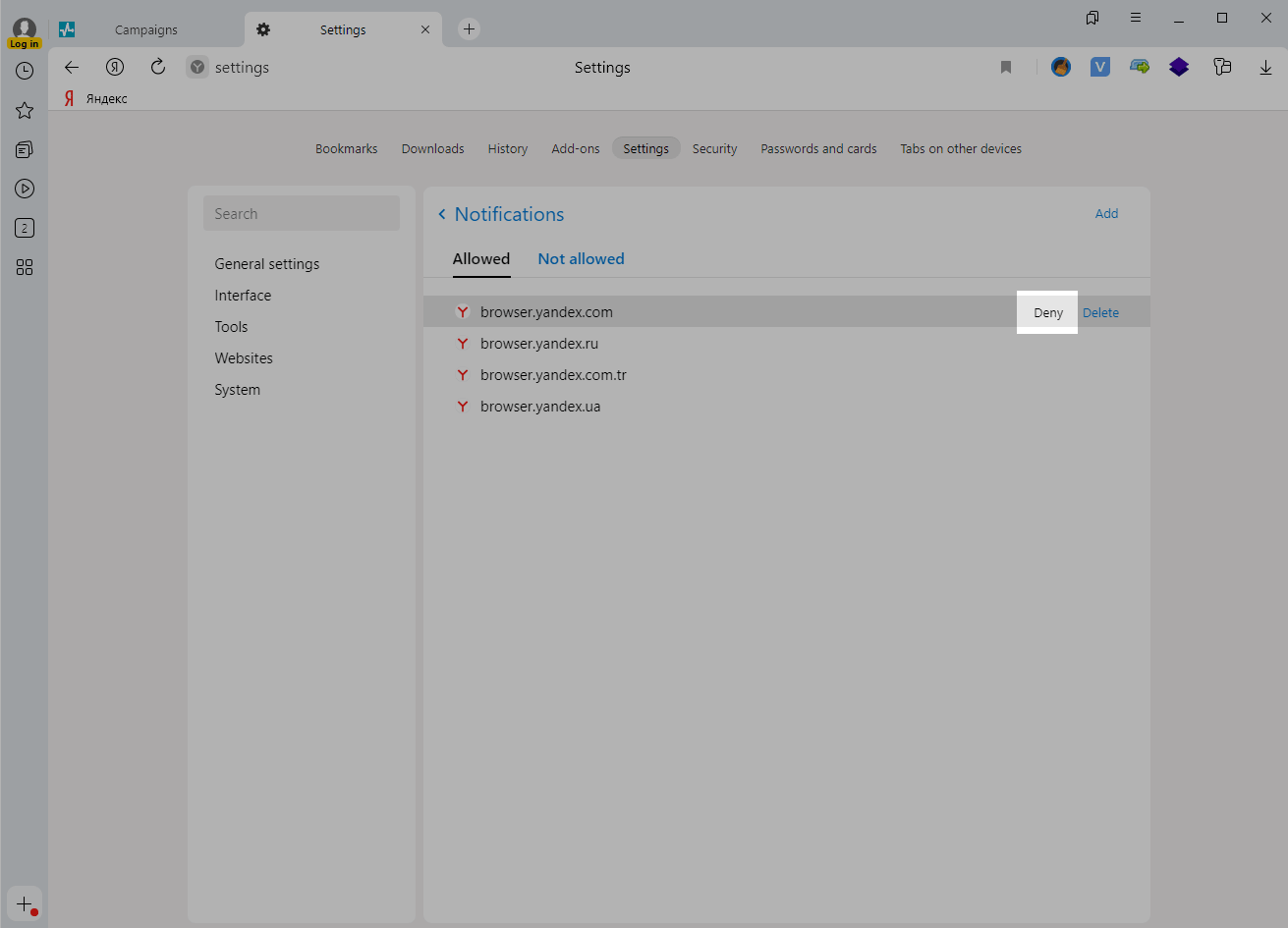Click the settings Search field
This screenshot has width=1288, height=928.
(302, 213)
